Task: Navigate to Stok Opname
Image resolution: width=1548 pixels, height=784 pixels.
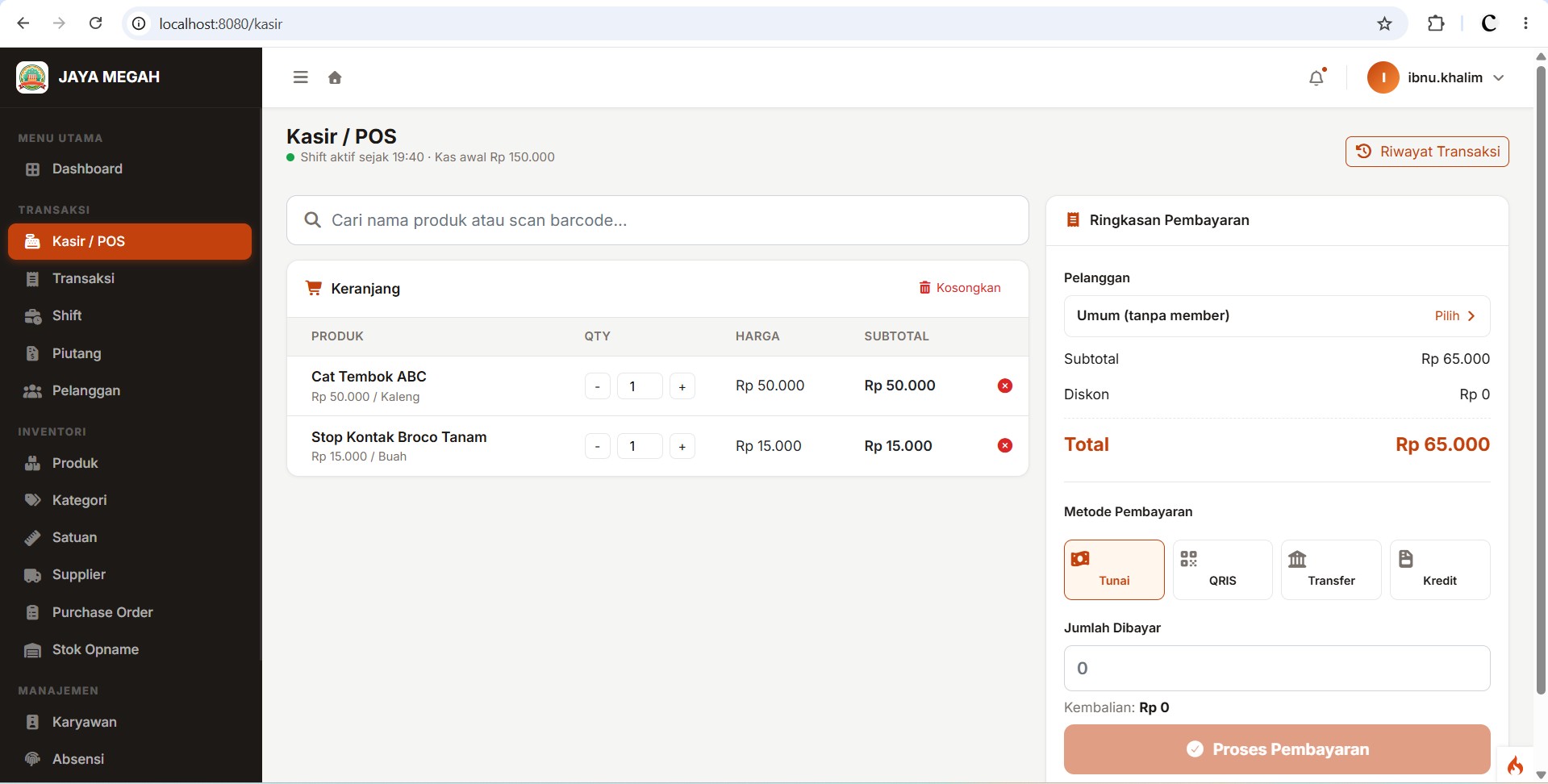Action: coord(130,649)
